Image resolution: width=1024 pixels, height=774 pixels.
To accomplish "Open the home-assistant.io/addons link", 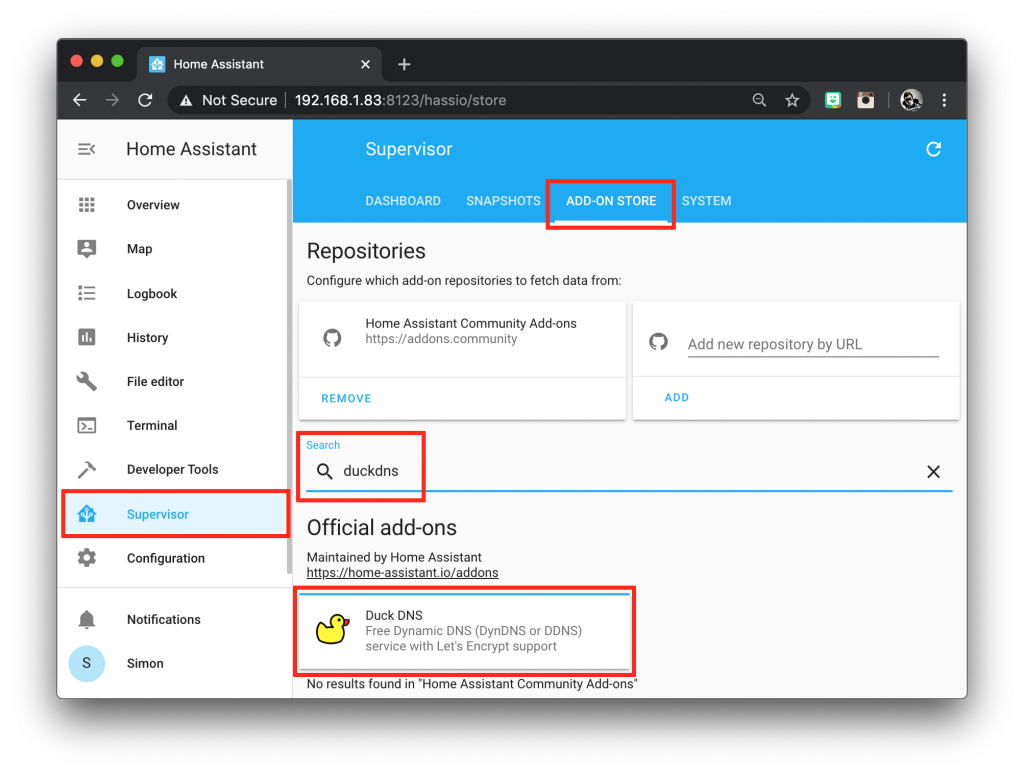I will [x=402, y=573].
